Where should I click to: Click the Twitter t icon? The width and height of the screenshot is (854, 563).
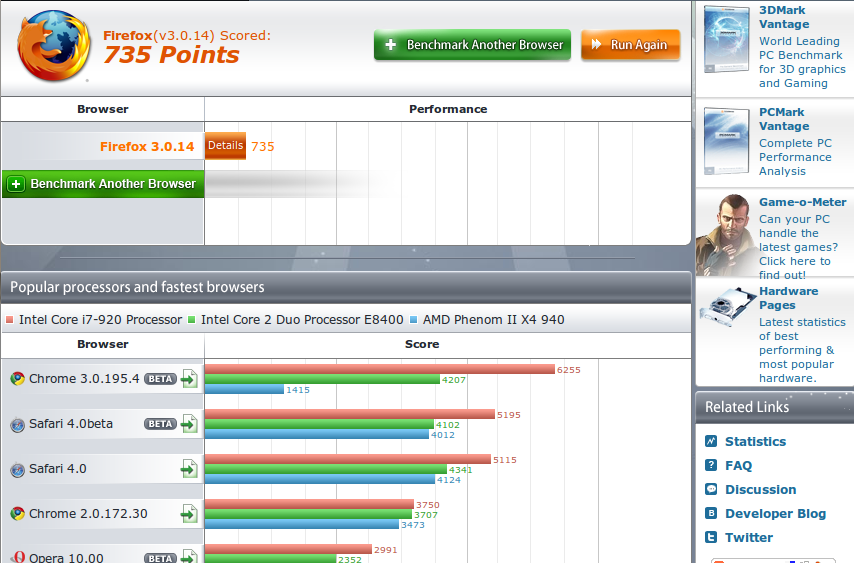[x=711, y=537]
